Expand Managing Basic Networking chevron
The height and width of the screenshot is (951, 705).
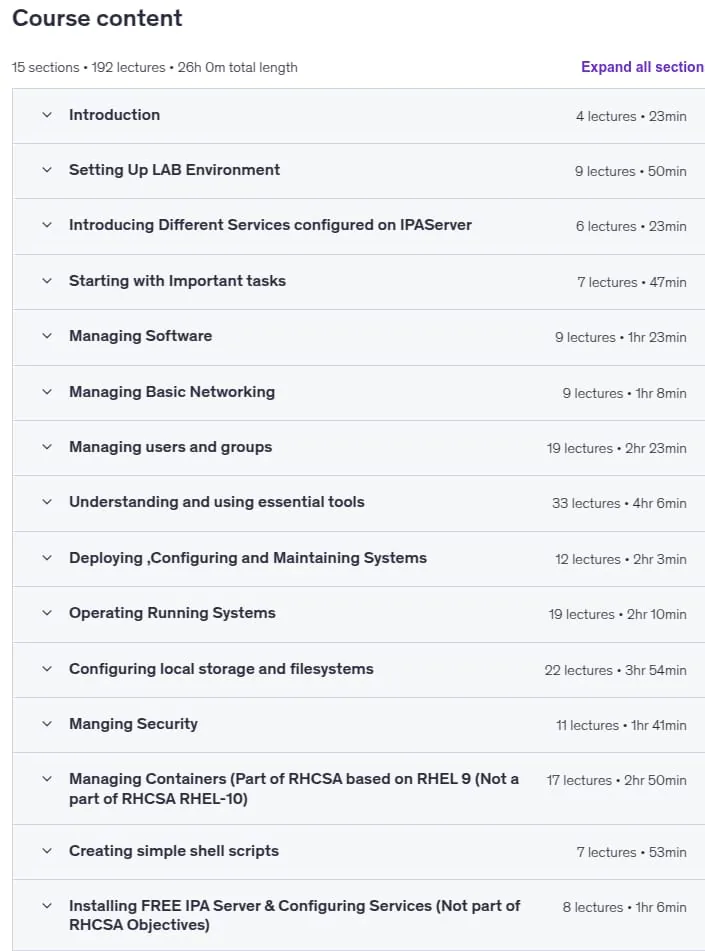tap(47, 392)
